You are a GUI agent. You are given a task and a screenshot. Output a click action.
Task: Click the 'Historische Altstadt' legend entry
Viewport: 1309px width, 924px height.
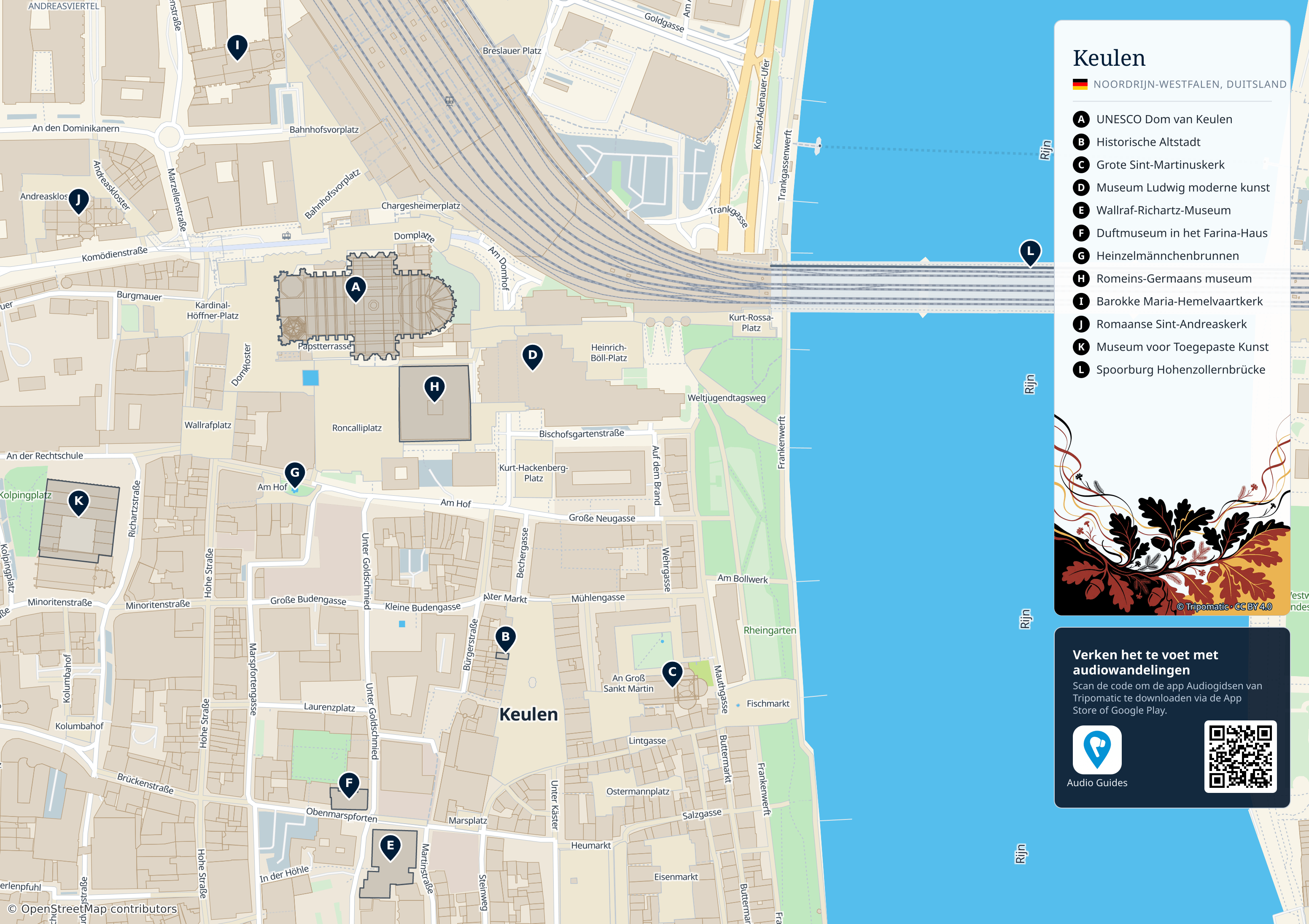click(x=1148, y=142)
